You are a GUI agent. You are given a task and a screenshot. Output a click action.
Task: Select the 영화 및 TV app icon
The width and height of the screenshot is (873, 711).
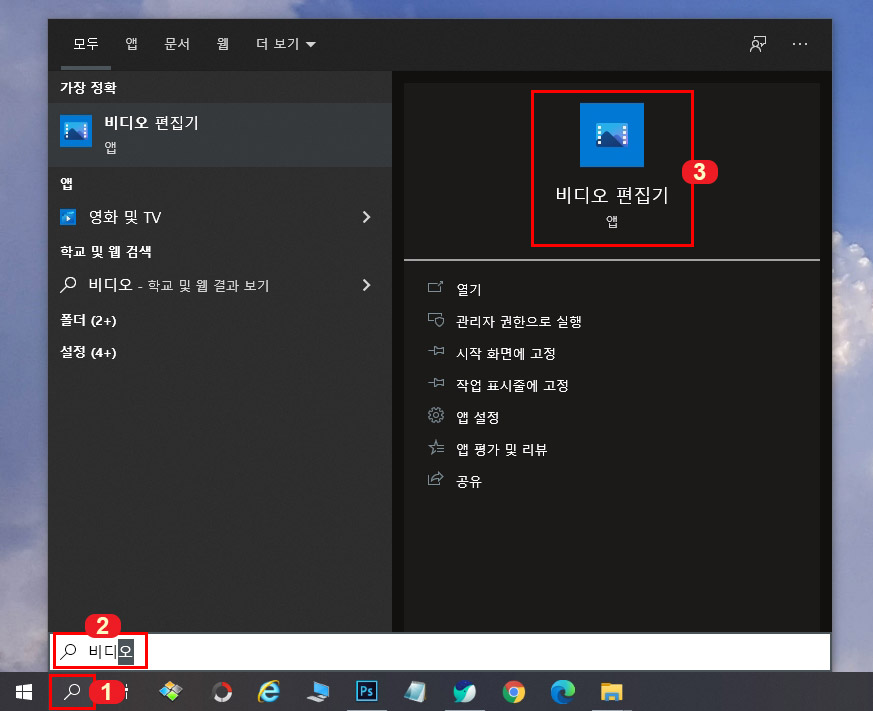(x=67, y=217)
